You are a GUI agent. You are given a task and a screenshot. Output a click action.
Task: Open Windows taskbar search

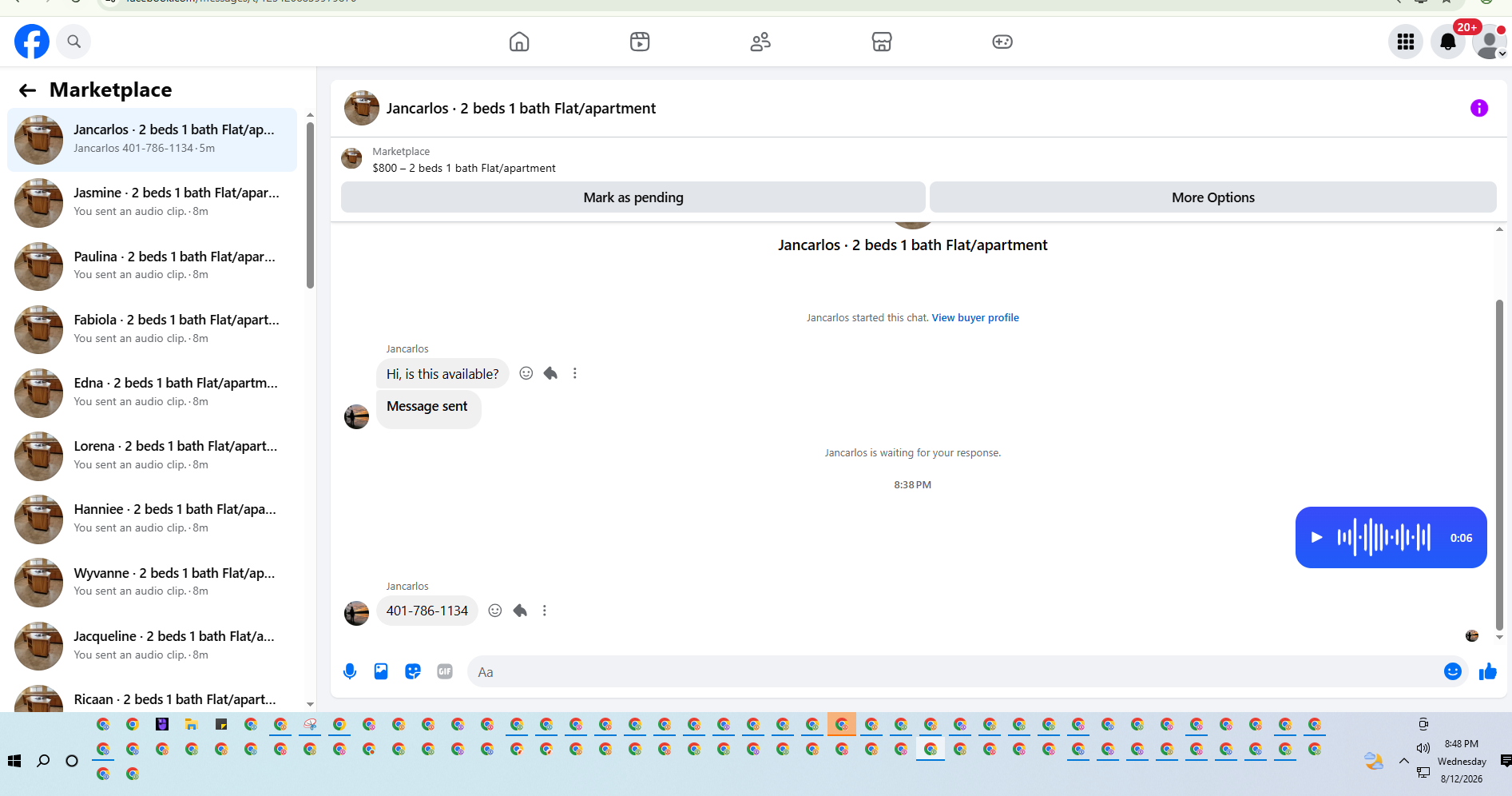tap(43, 761)
